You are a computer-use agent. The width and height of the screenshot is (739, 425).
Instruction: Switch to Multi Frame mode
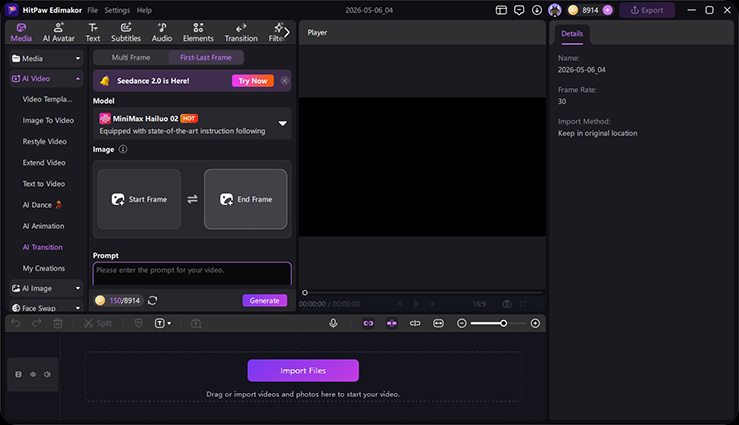pyautogui.click(x=131, y=57)
